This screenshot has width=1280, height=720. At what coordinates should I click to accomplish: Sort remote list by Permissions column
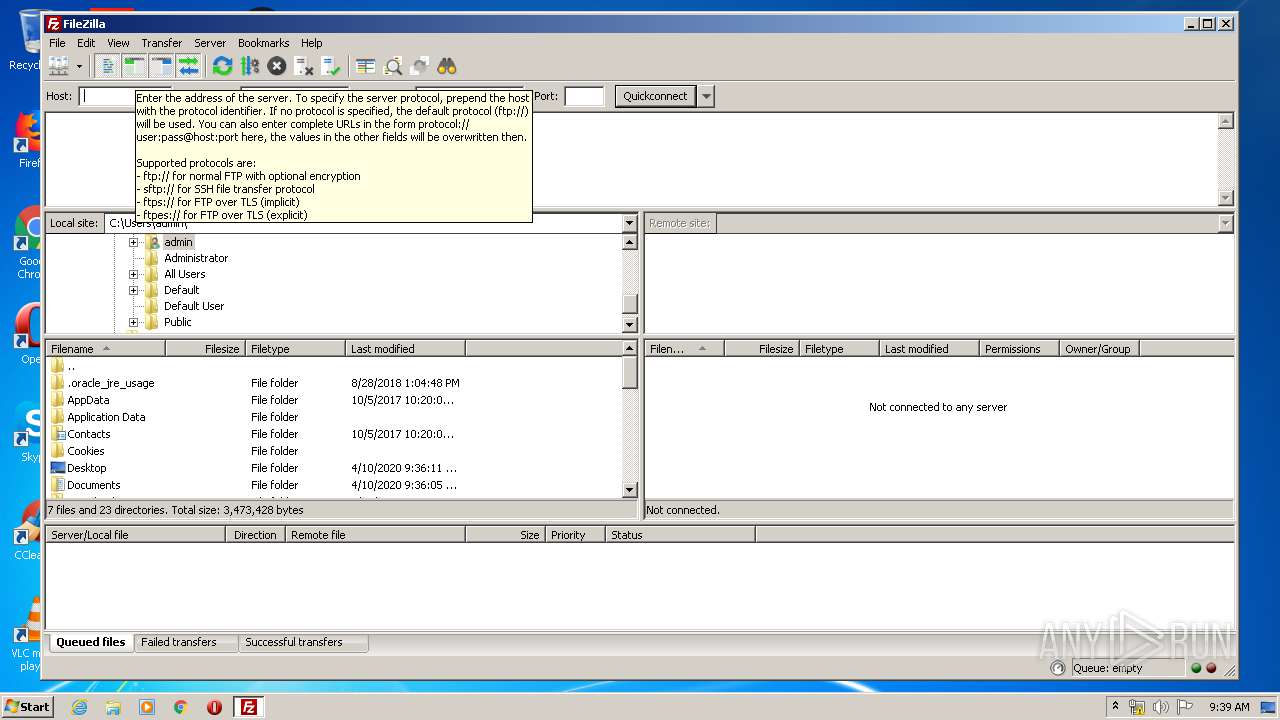point(1019,349)
